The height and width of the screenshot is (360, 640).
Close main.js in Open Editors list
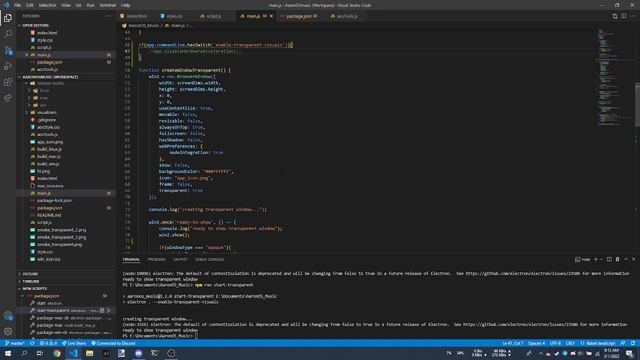click(27, 55)
